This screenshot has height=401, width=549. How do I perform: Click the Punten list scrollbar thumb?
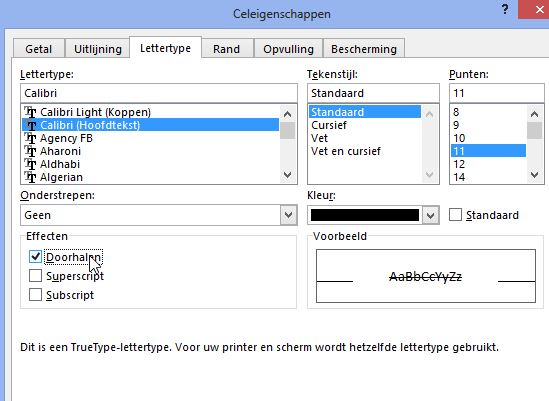click(x=534, y=130)
